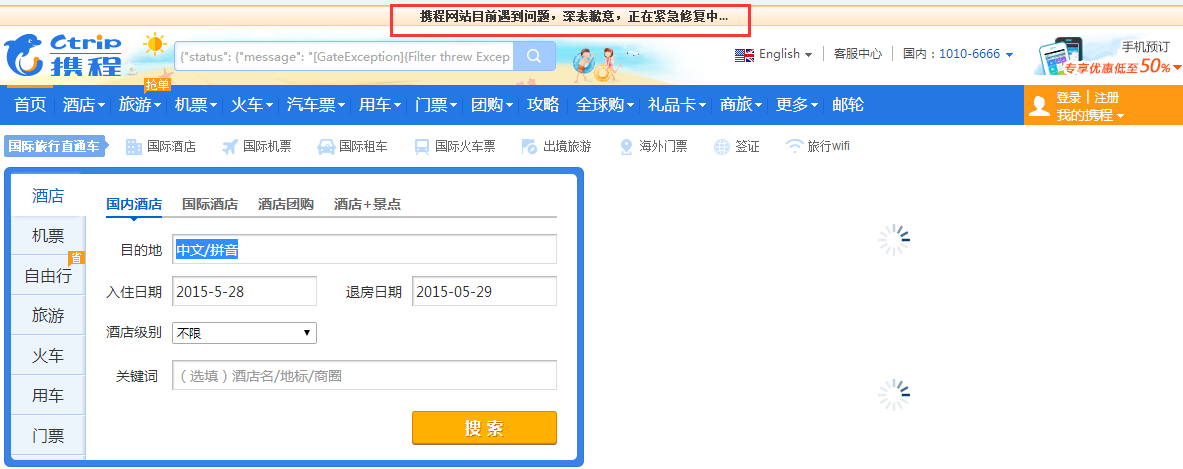Click the 国际旅行直通车 label
This screenshot has height=469, width=1183.
click(x=57, y=146)
